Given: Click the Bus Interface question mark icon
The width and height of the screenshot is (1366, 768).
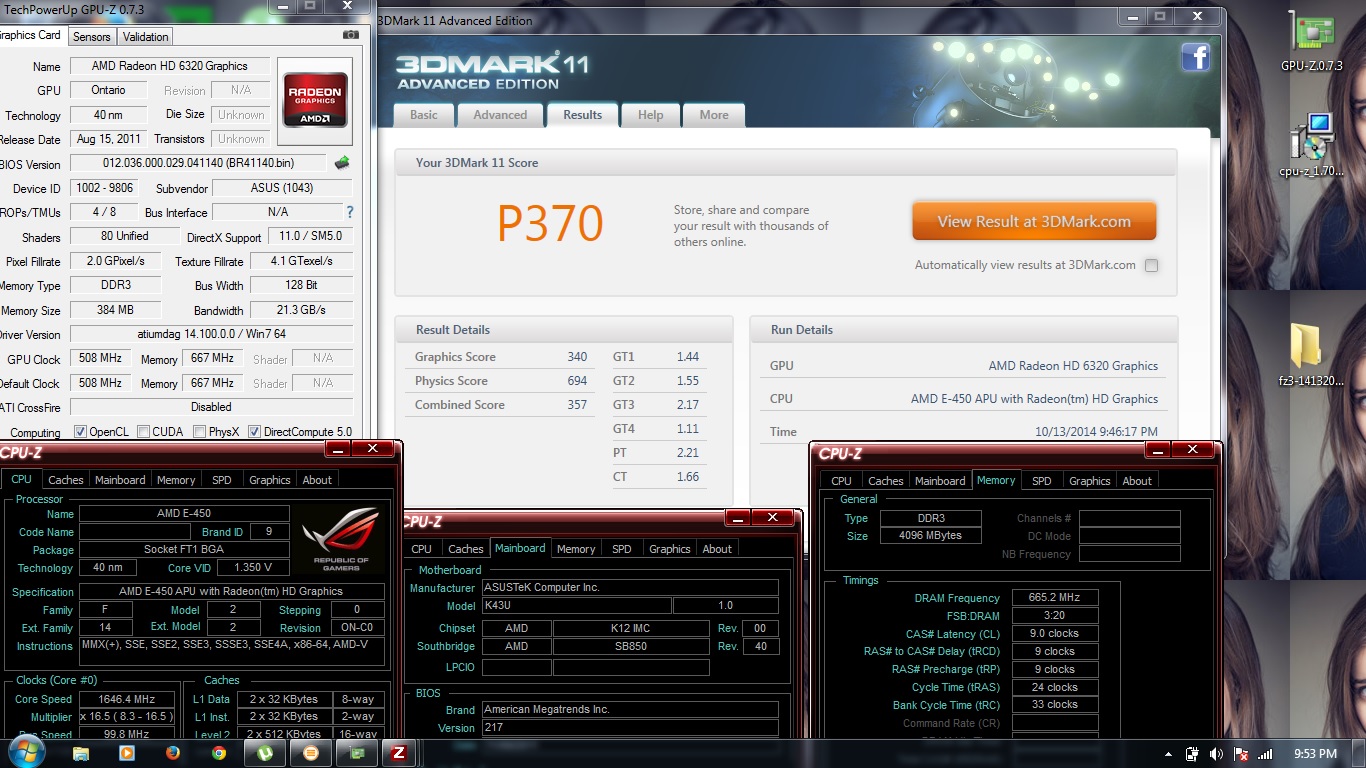Looking at the screenshot, I should tap(349, 212).
